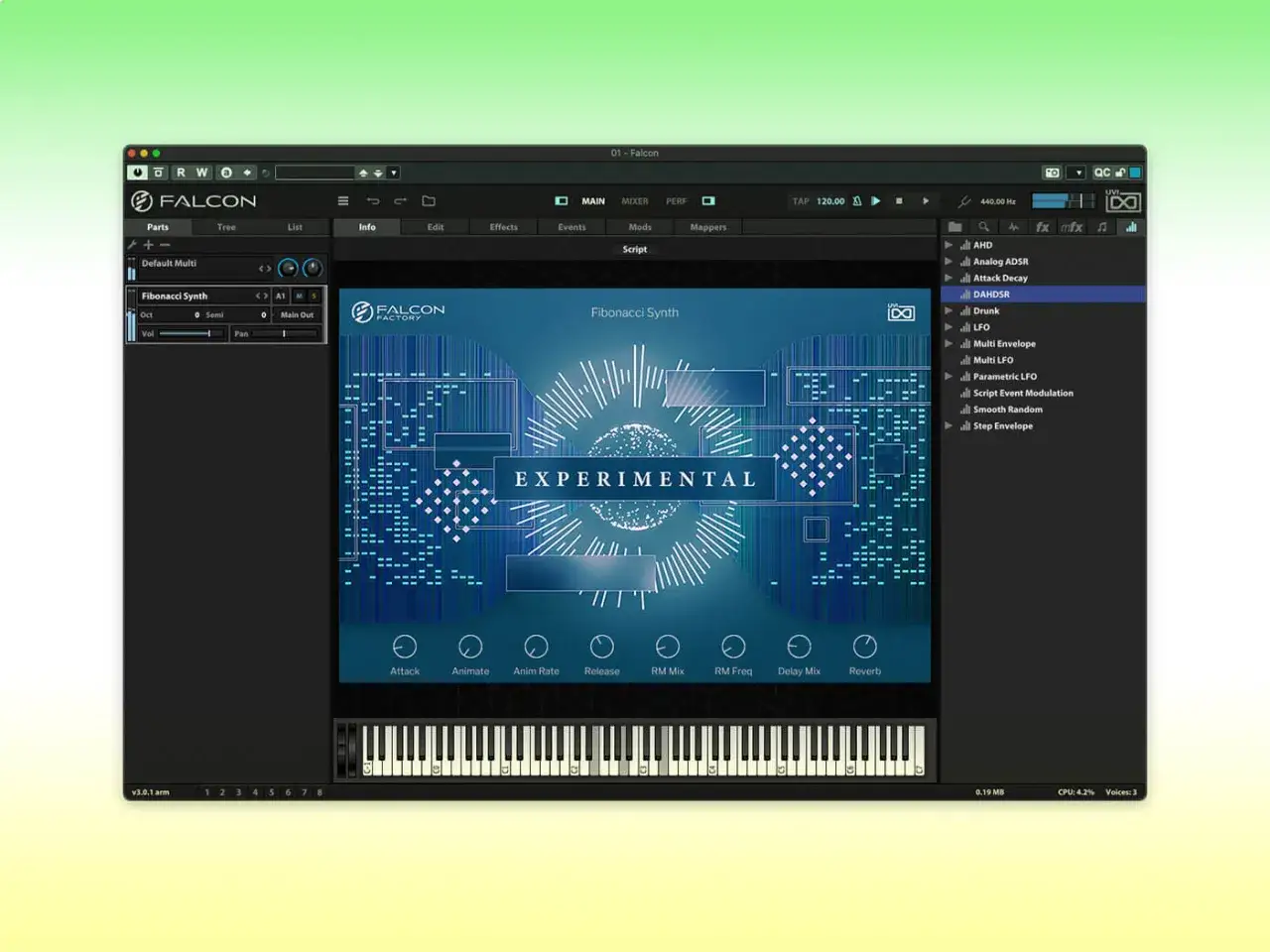This screenshot has width=1270, height=952.
Task: Open the Mappers tab
Action: [x=708, y=227]
